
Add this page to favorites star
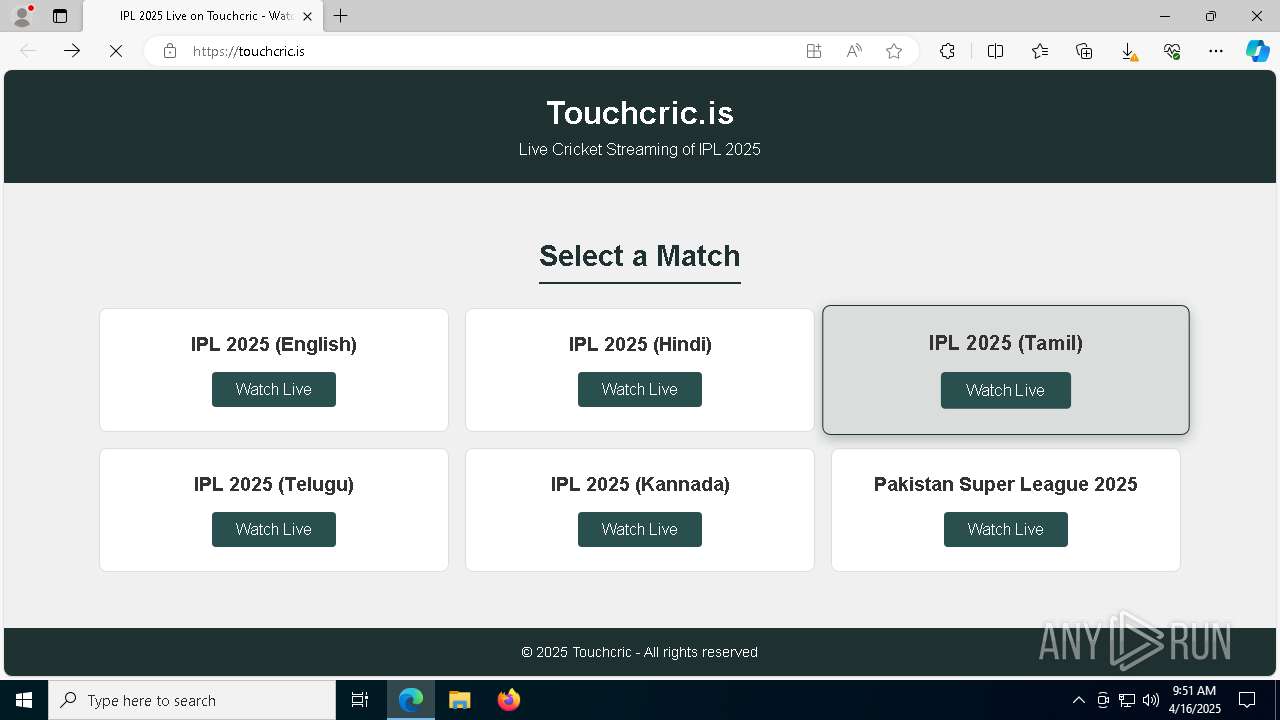click(x=894, y=51)
